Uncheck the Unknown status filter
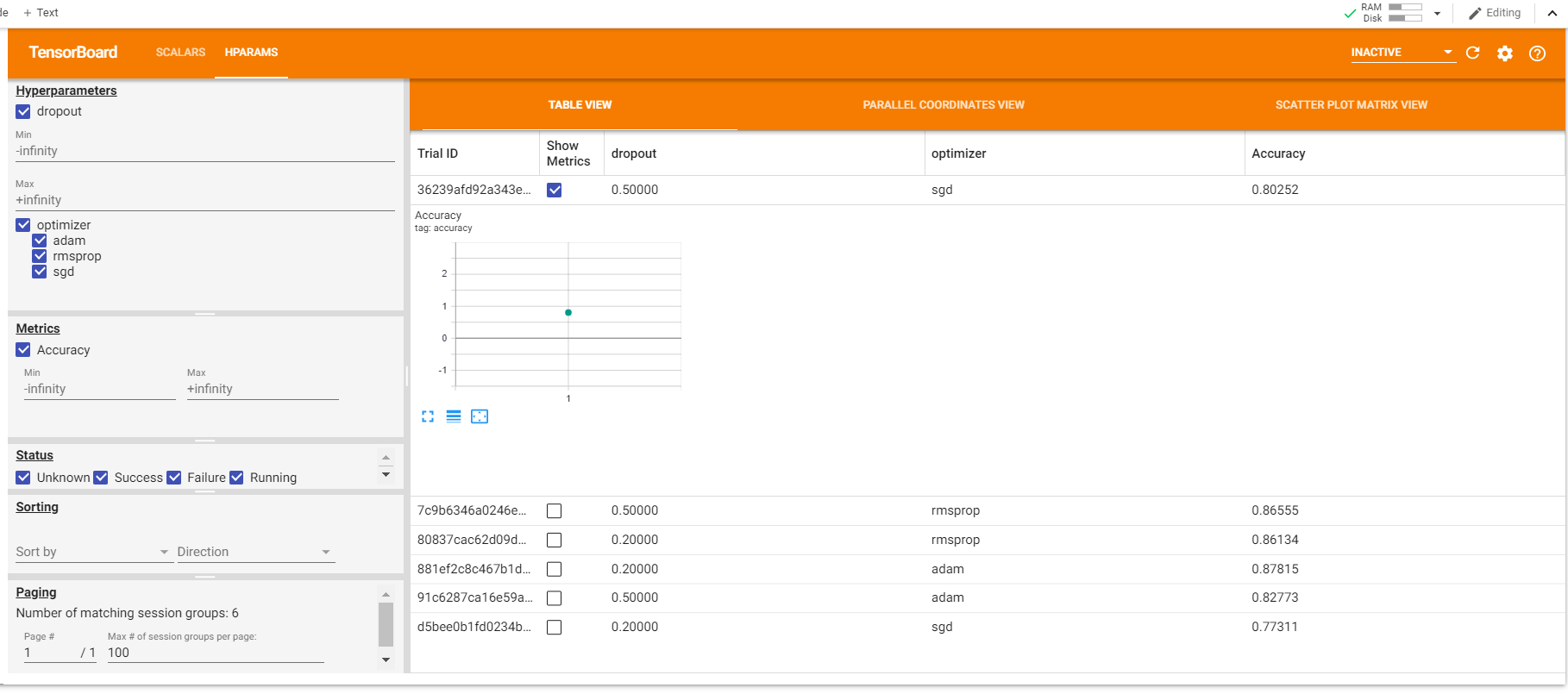 pos(23,478)
